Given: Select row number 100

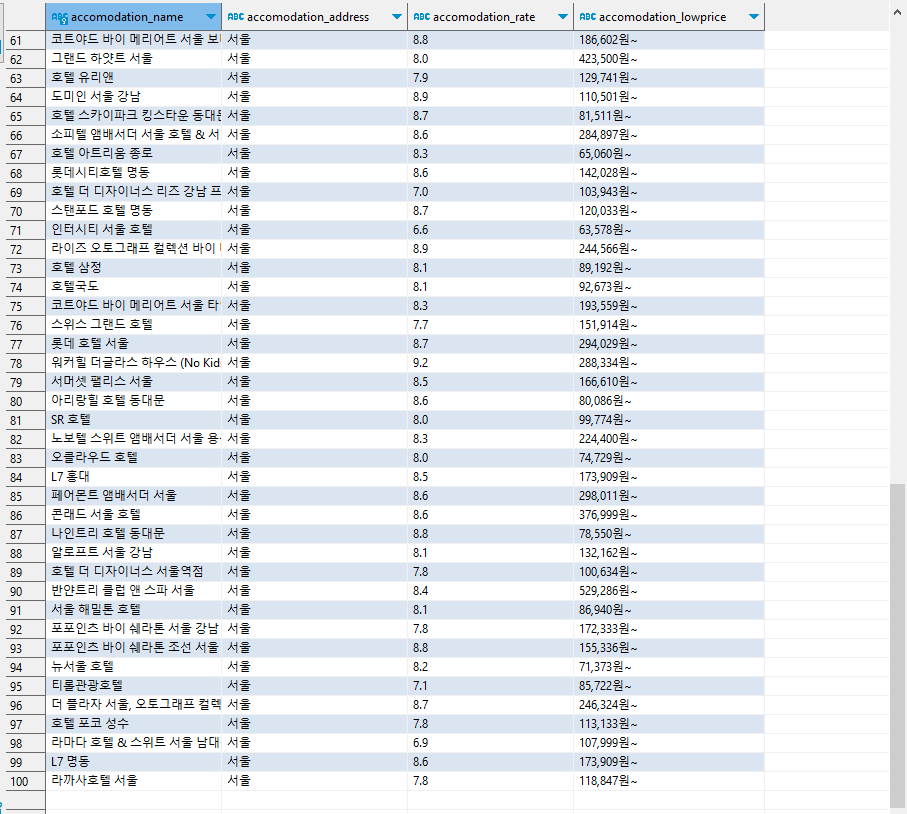Looking at the screenshot, I should click(25, 781).
